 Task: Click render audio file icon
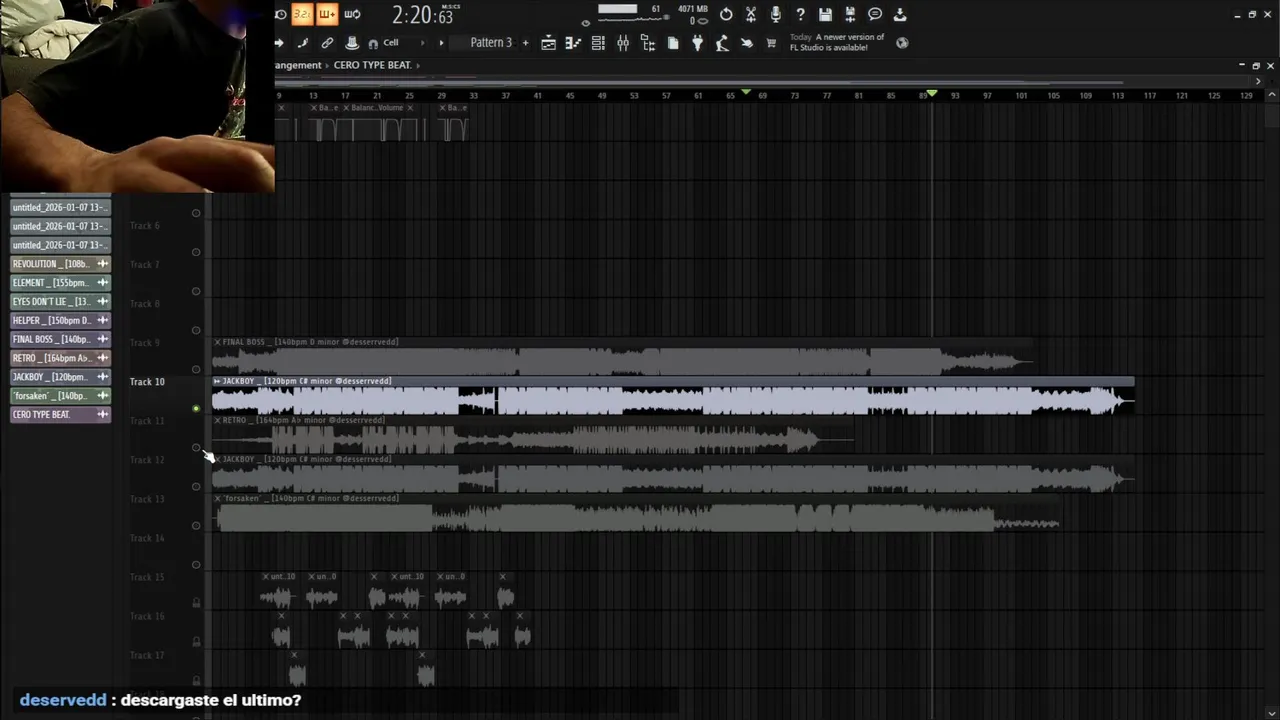pos(850,14)
